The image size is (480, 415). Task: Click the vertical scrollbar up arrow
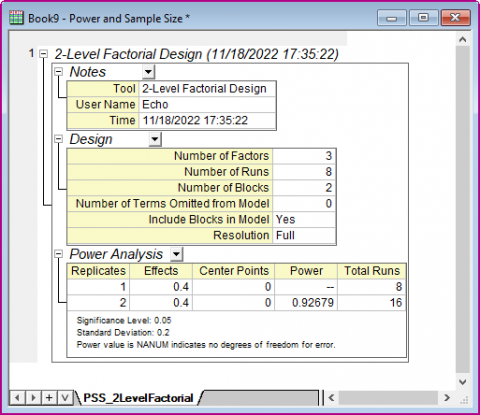tap(462, 40)
